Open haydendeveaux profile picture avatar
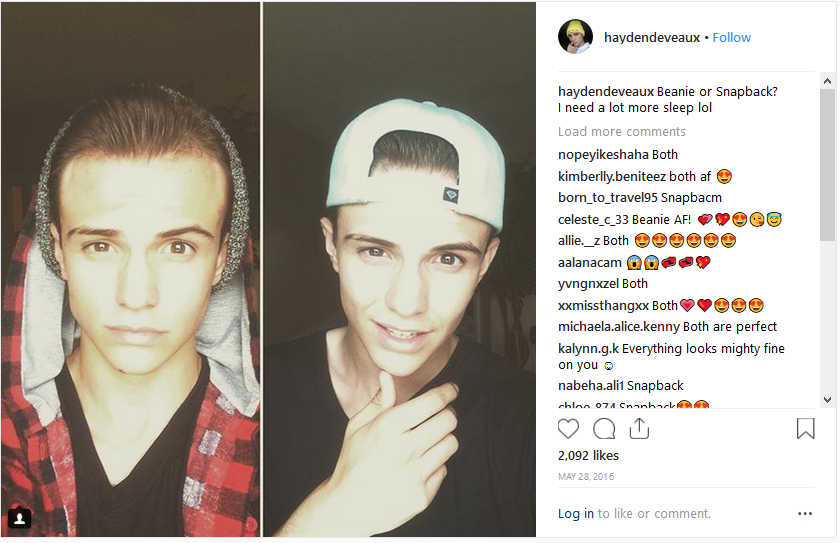The image size is (840, 543). coord(575,37)
